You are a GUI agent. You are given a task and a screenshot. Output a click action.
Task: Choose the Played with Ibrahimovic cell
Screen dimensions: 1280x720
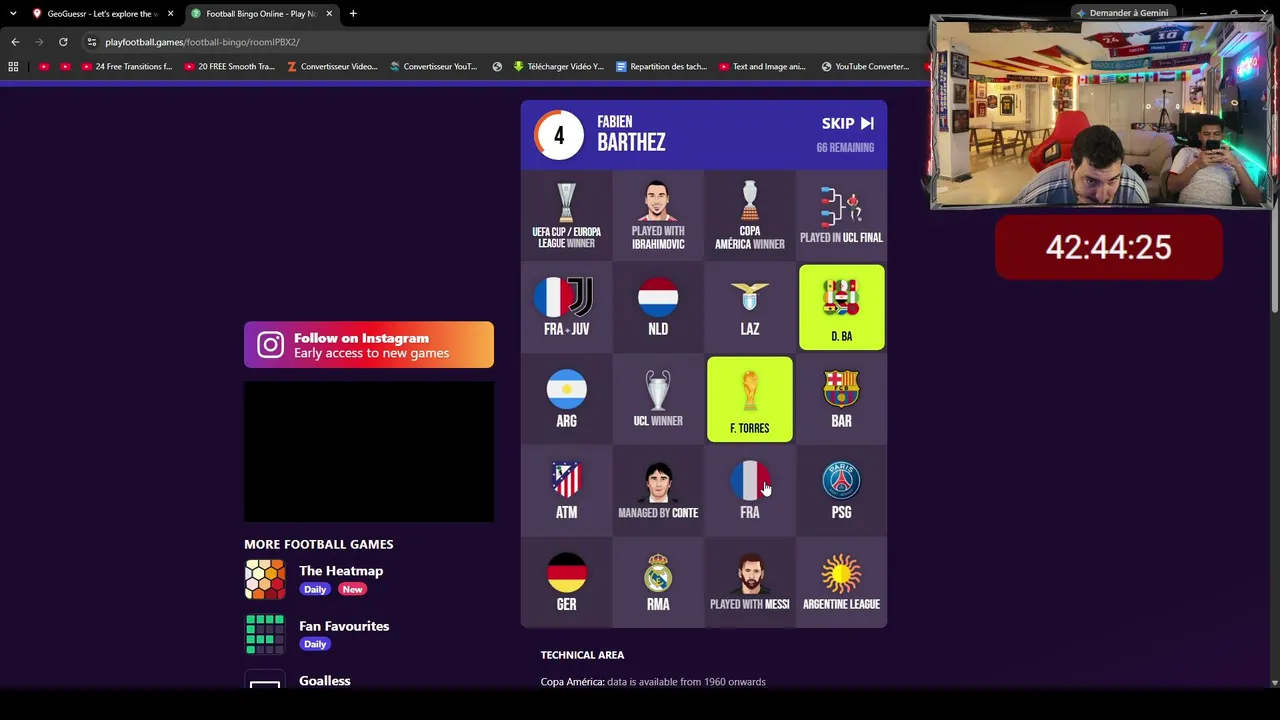[x=658, y=216]
